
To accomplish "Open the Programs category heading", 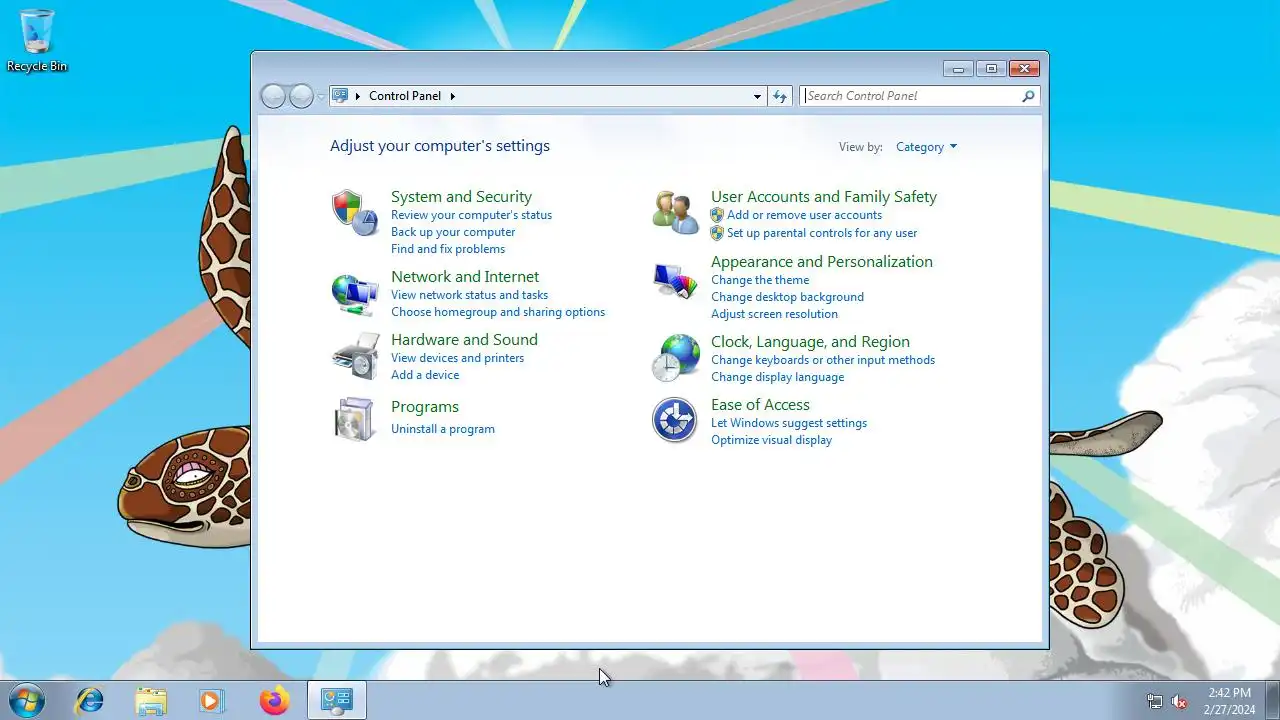I will pos(425,407).
